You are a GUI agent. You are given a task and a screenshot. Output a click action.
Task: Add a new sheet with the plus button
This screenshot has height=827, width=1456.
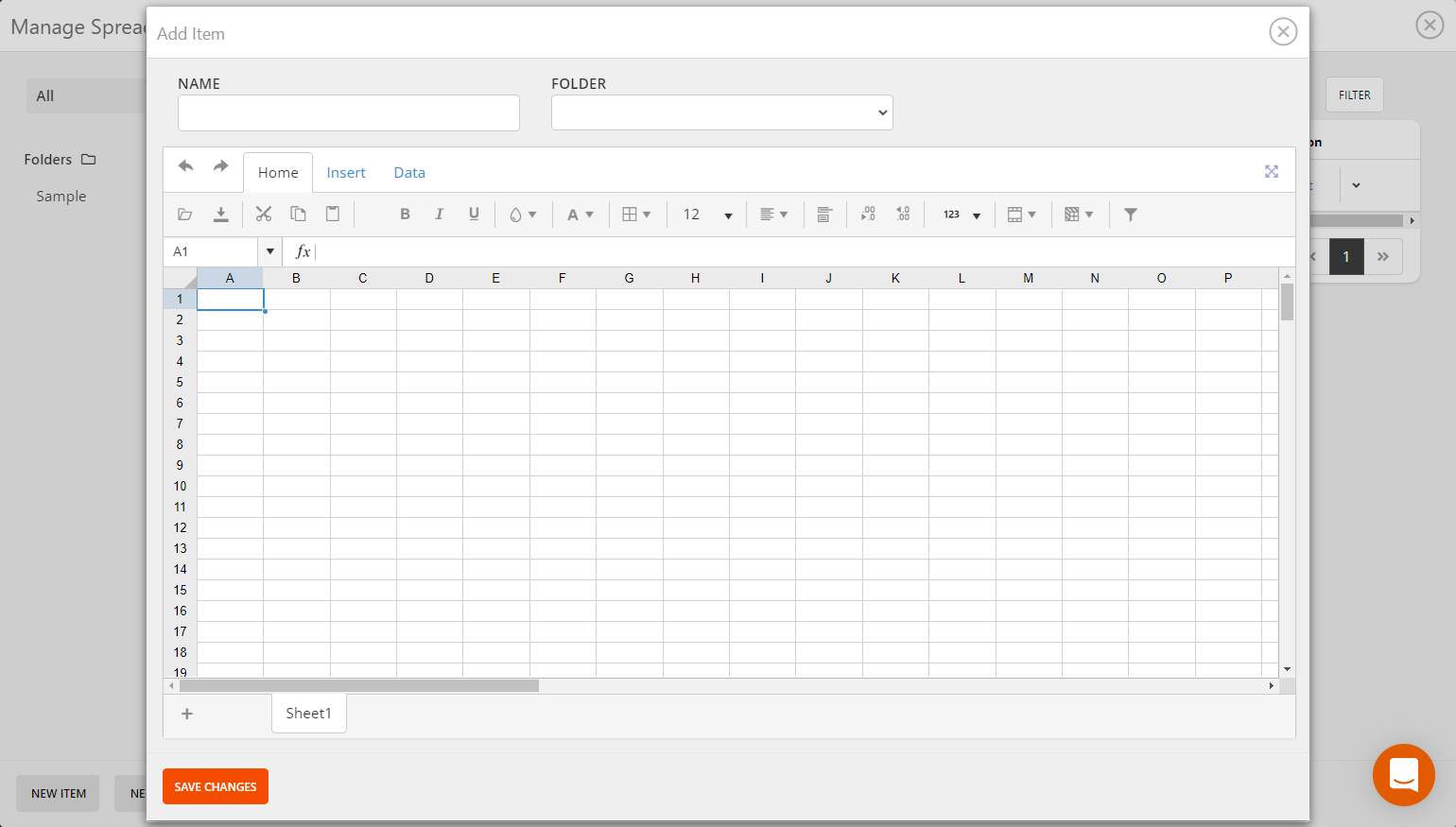[187, 714]
